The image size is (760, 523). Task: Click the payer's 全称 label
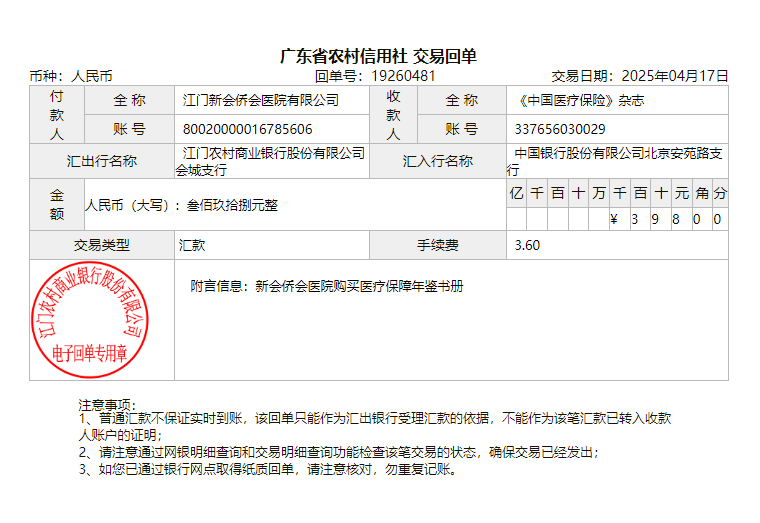[129, 100]
